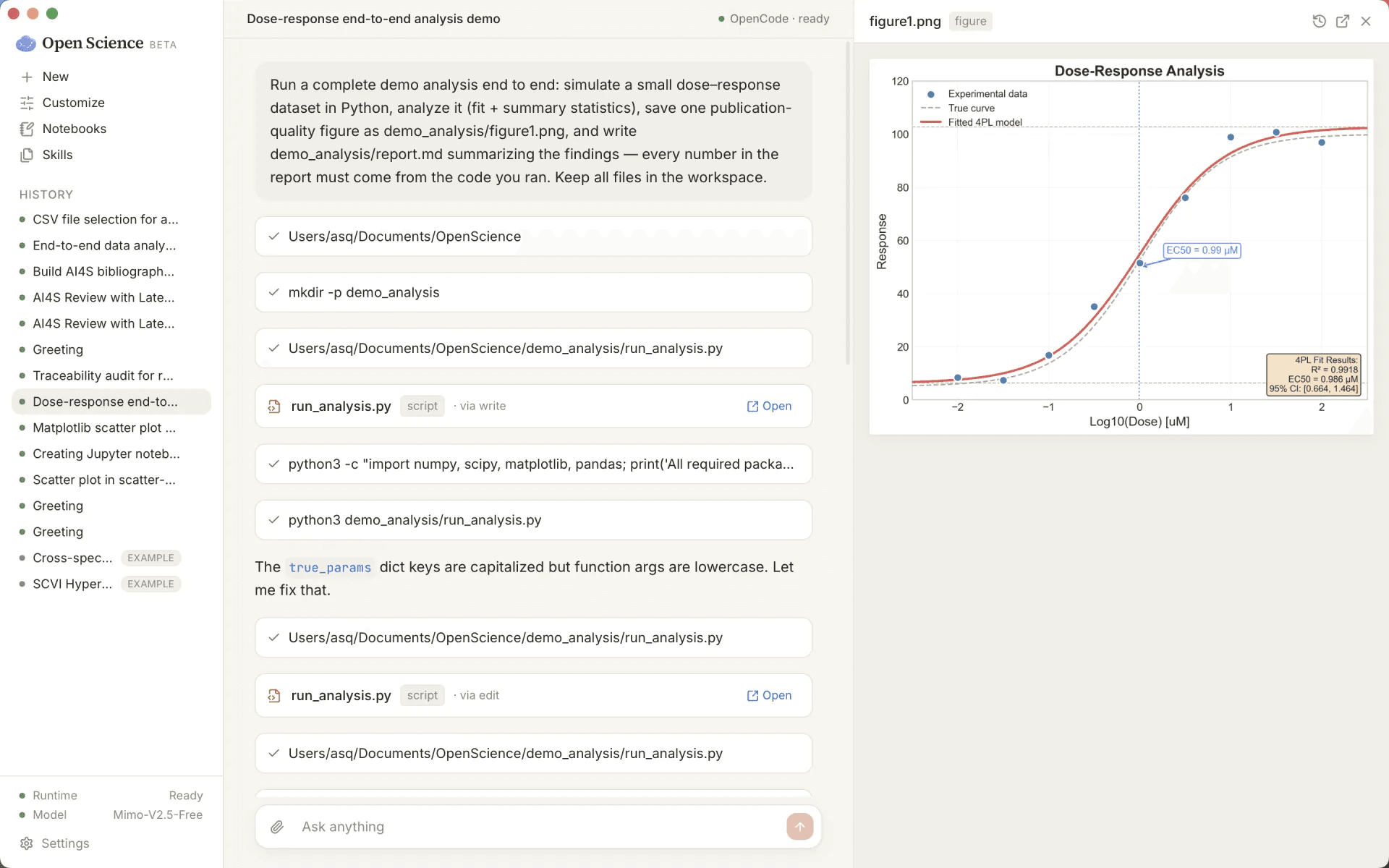The image size is (1389, 868).
Task: Click the script file icon of run_analysis.py via write
Action: [274, 407]
